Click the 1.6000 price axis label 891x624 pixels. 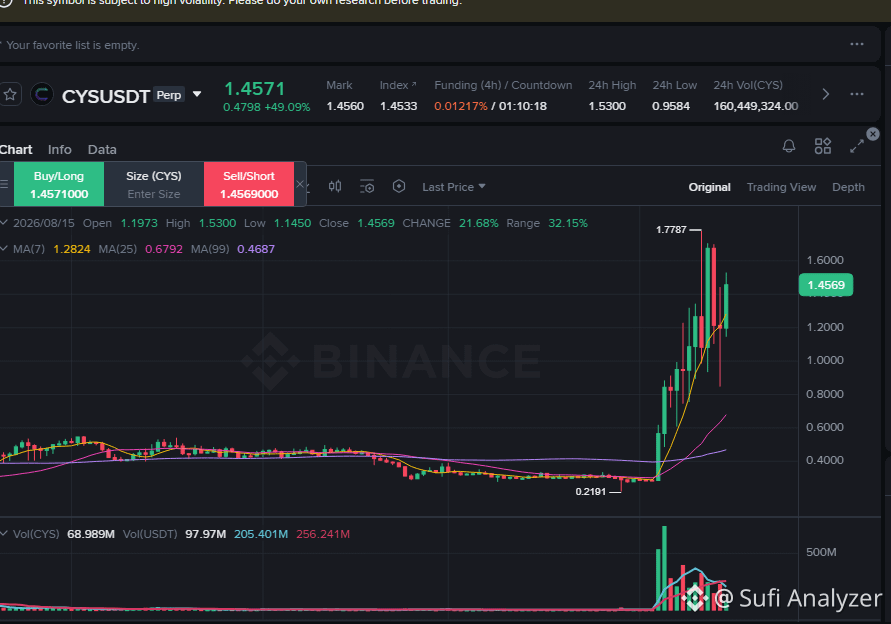coord(825,260)
